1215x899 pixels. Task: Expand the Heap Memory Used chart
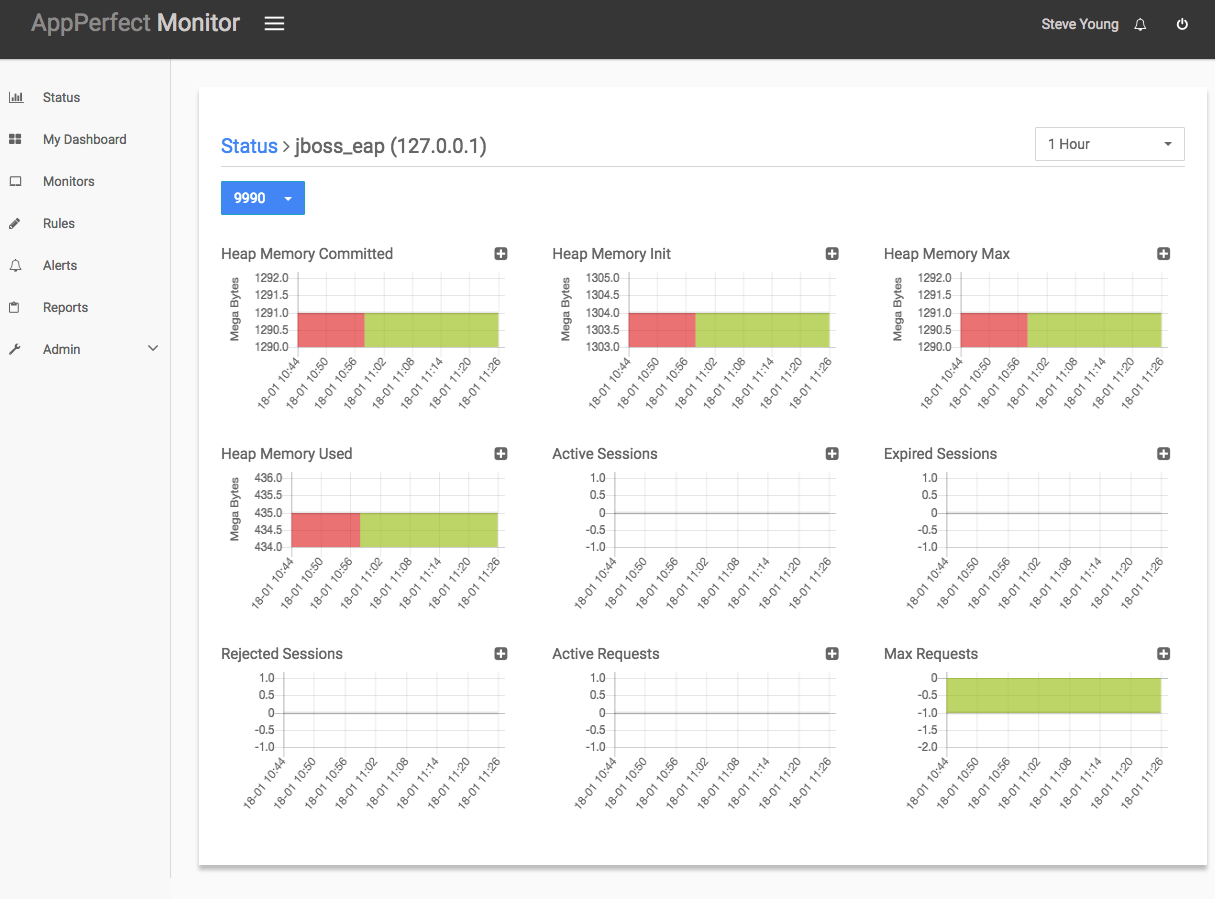501,454
